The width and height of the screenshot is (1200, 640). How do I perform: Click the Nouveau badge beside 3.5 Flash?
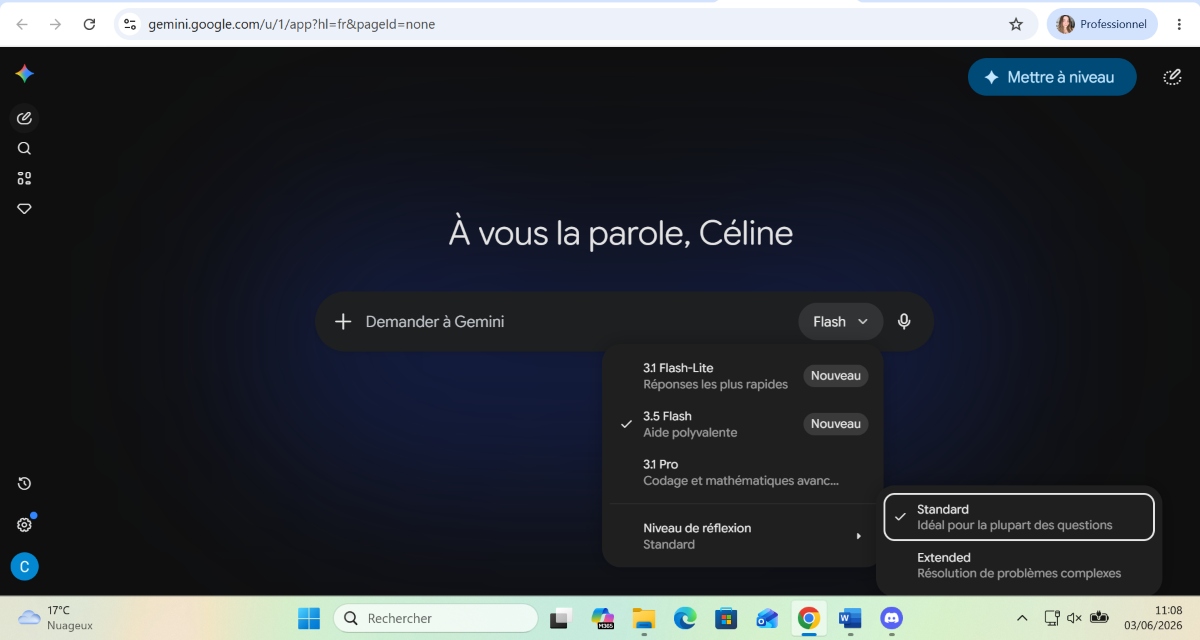[x=836, y=424]
